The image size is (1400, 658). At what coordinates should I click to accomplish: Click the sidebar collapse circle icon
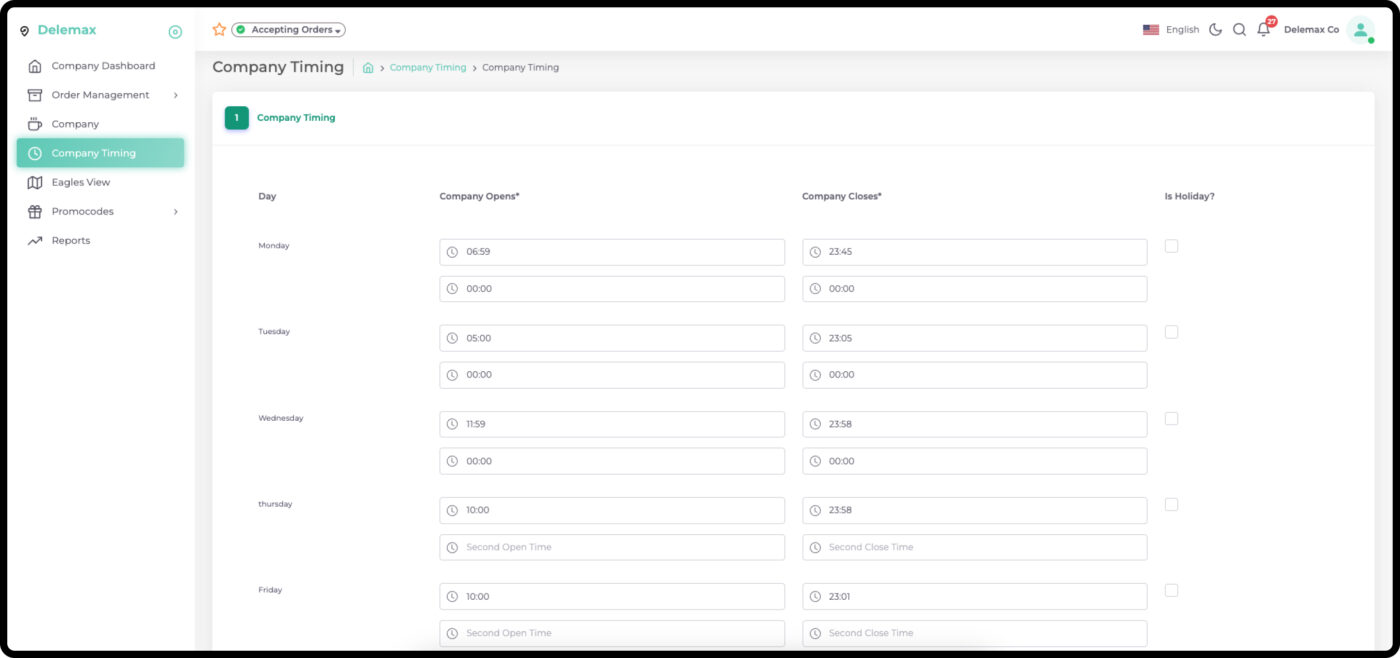[175, 32]
